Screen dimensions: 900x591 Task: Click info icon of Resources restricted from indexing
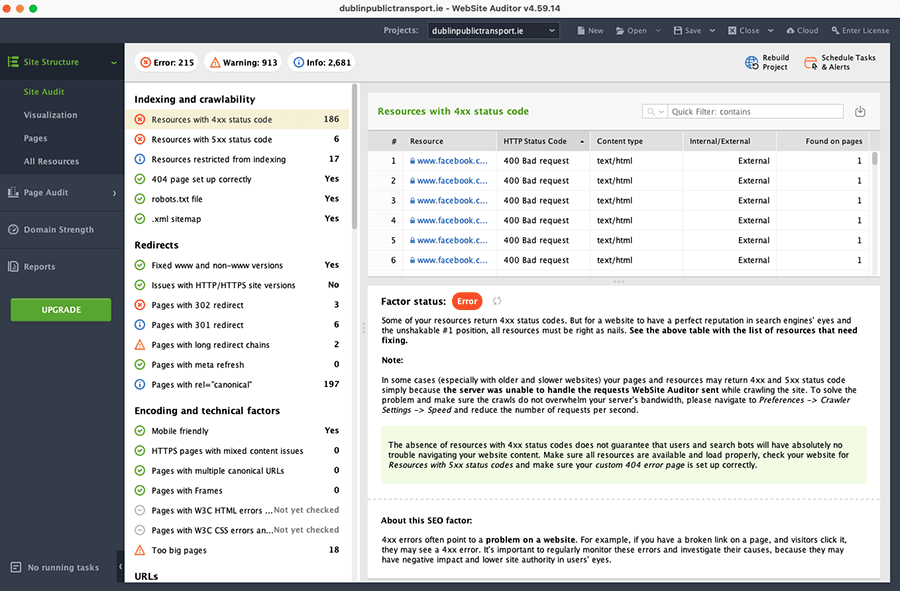pyautogui.click(x=139, y=159)
